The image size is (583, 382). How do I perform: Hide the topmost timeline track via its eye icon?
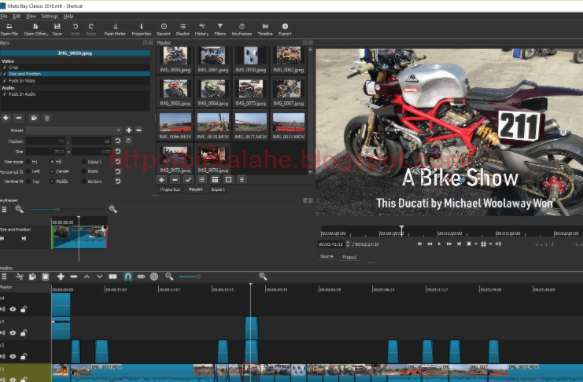coord(13,309)
